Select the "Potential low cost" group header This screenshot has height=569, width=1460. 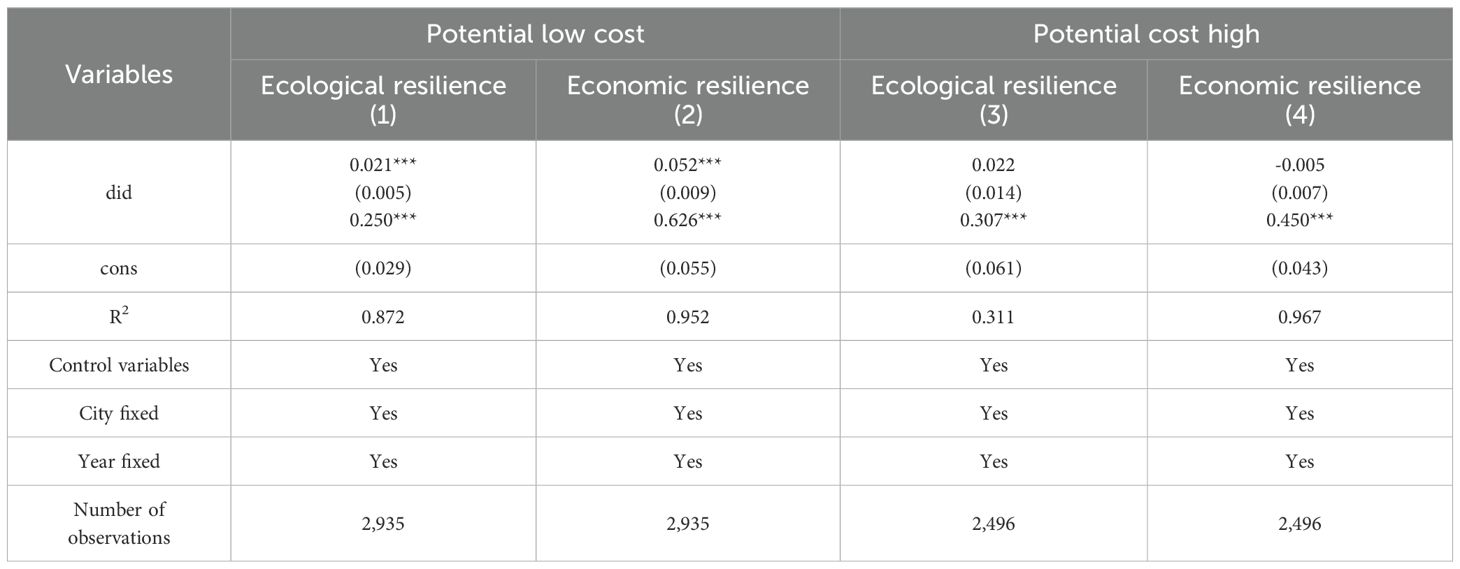point(535,34)
